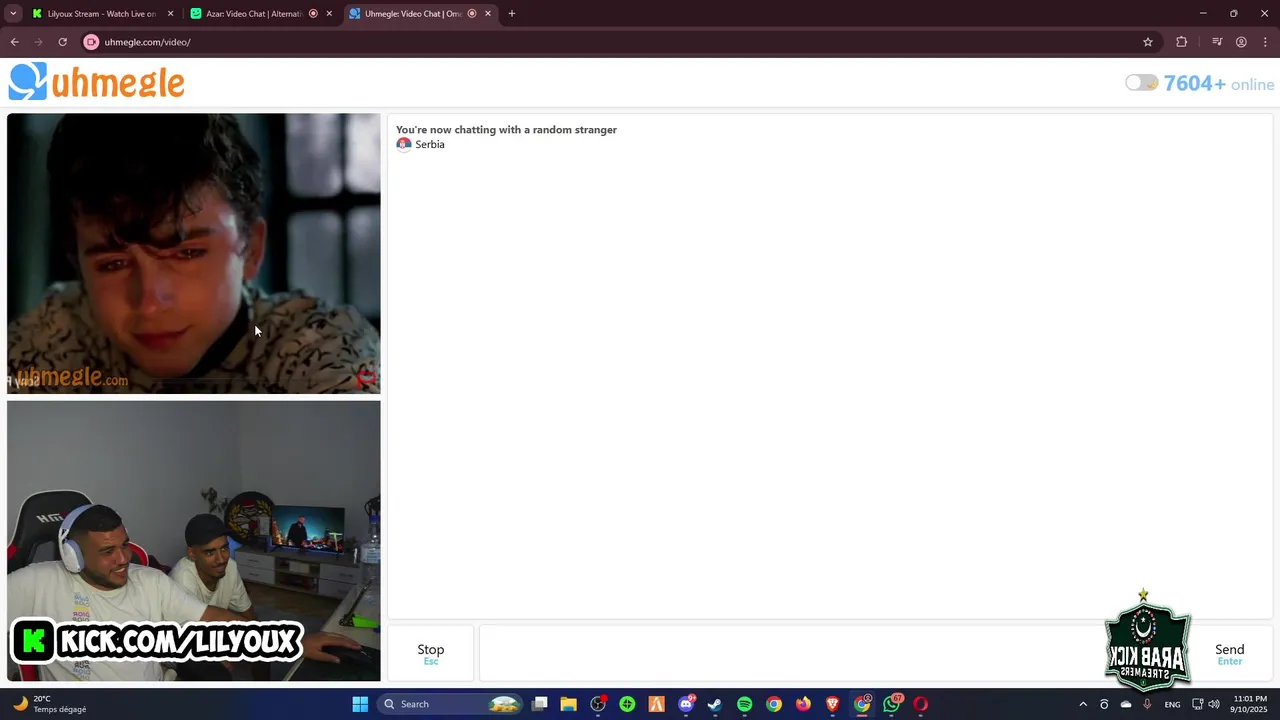The image size is (1280, 720).
Task: Close the Azar Video Chat tab
Action: tap(329, 14)
